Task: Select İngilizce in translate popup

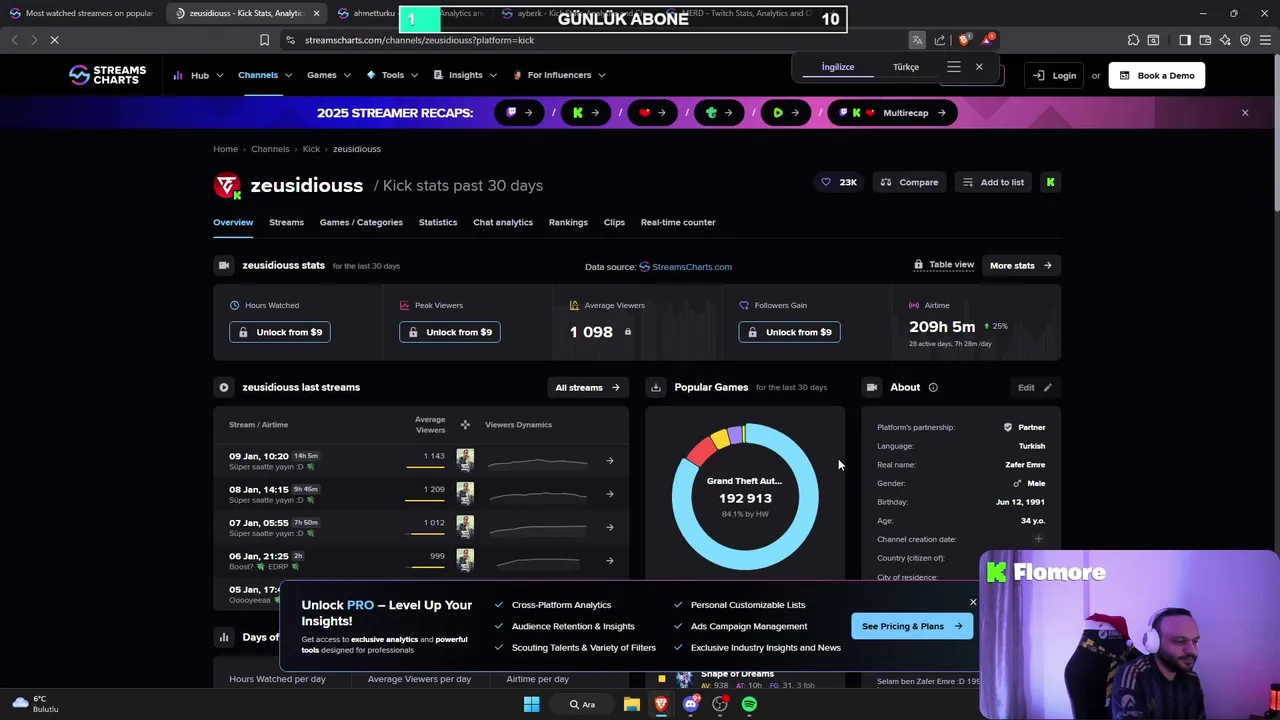Action: point(838,67)
